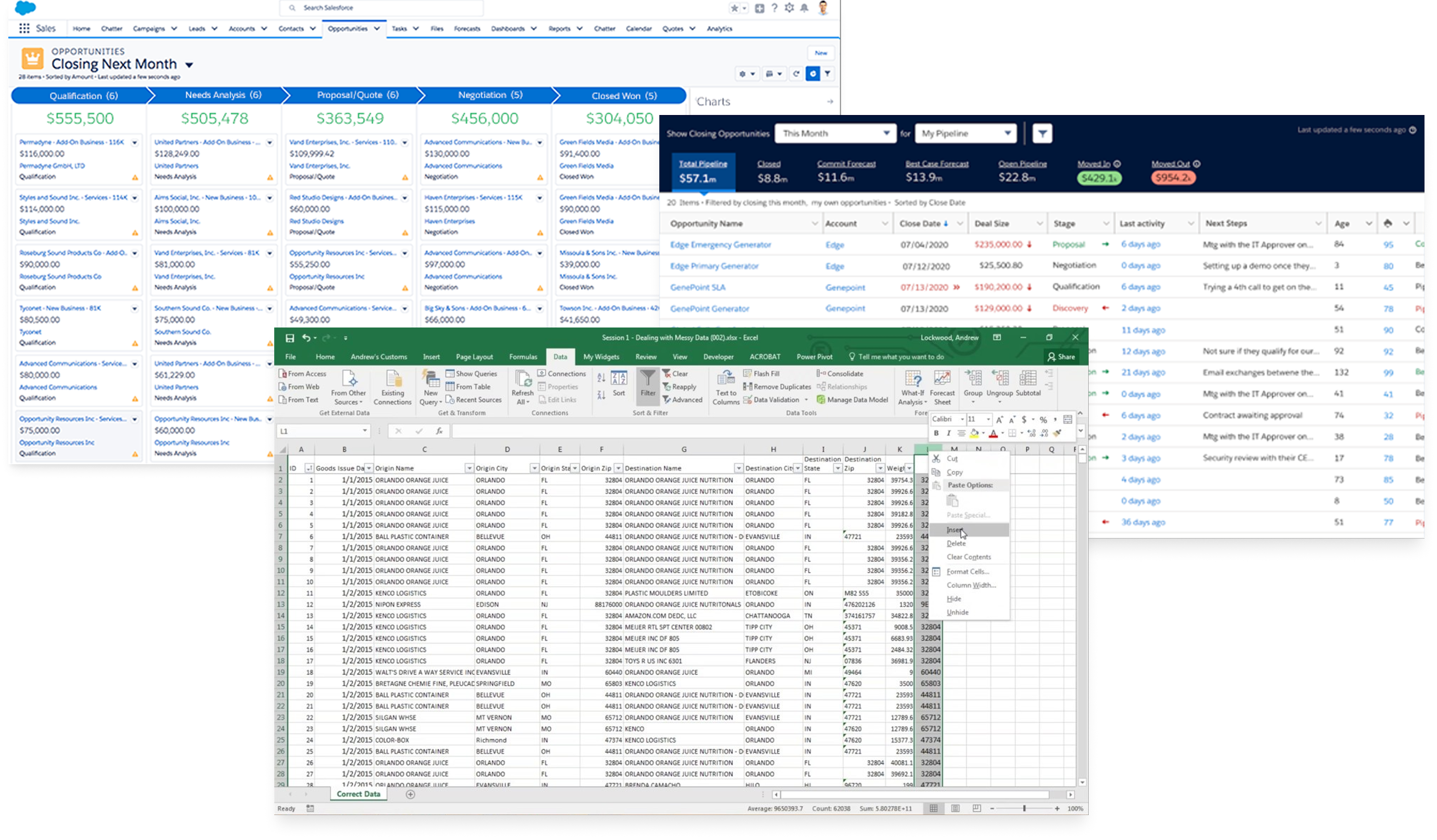Switch to Page Layout view in status bar
Screen dimensions: 1437x840
click(x=955, y=809)
